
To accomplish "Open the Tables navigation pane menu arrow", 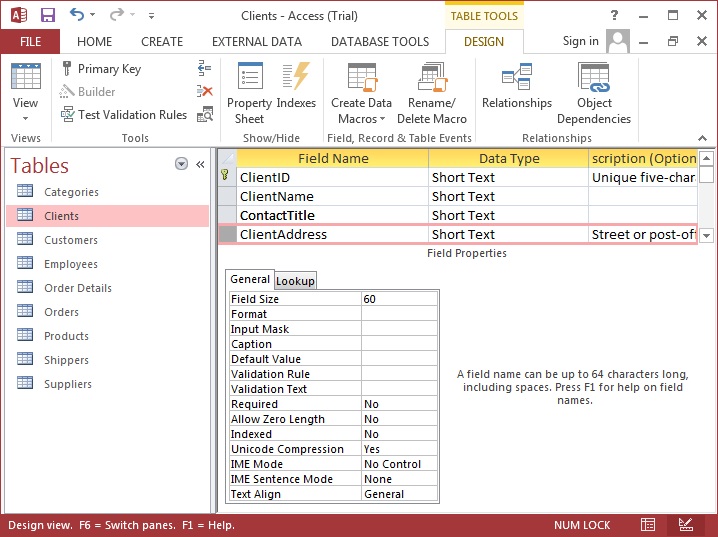I will click(181, 164).
